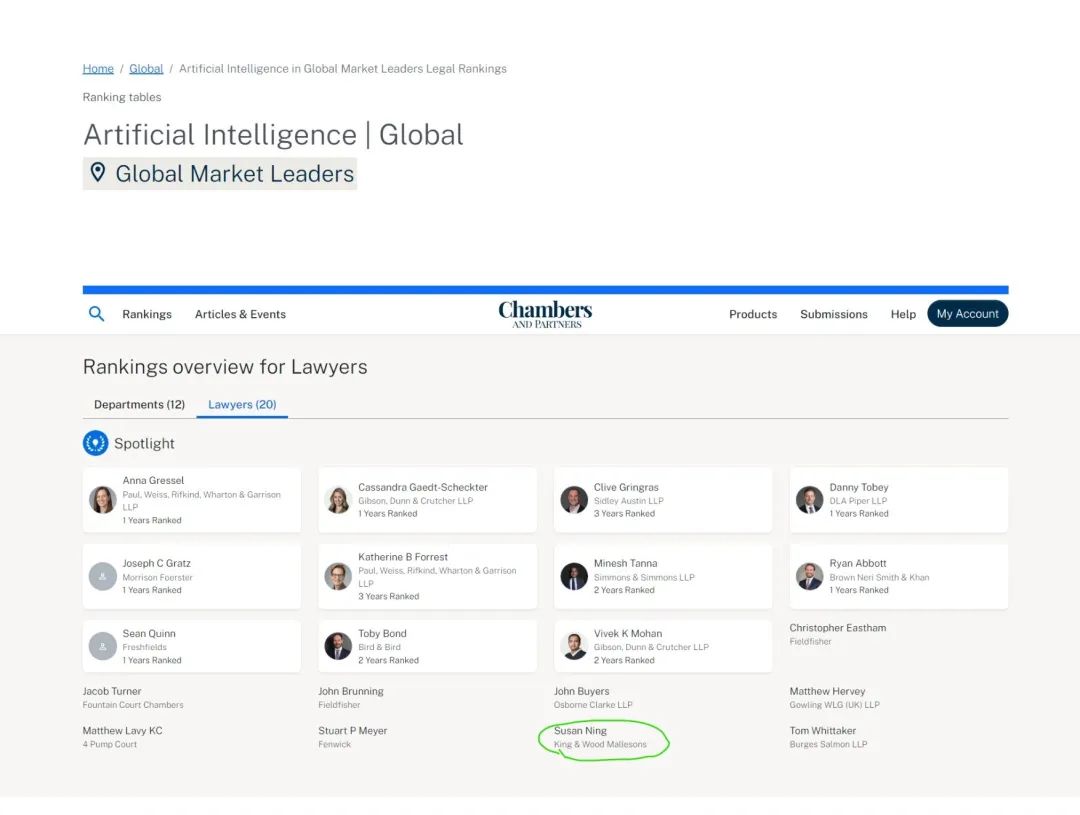Open Toby Bond's profile photo
Screen dimensions: 1080x815
[338, 646]
